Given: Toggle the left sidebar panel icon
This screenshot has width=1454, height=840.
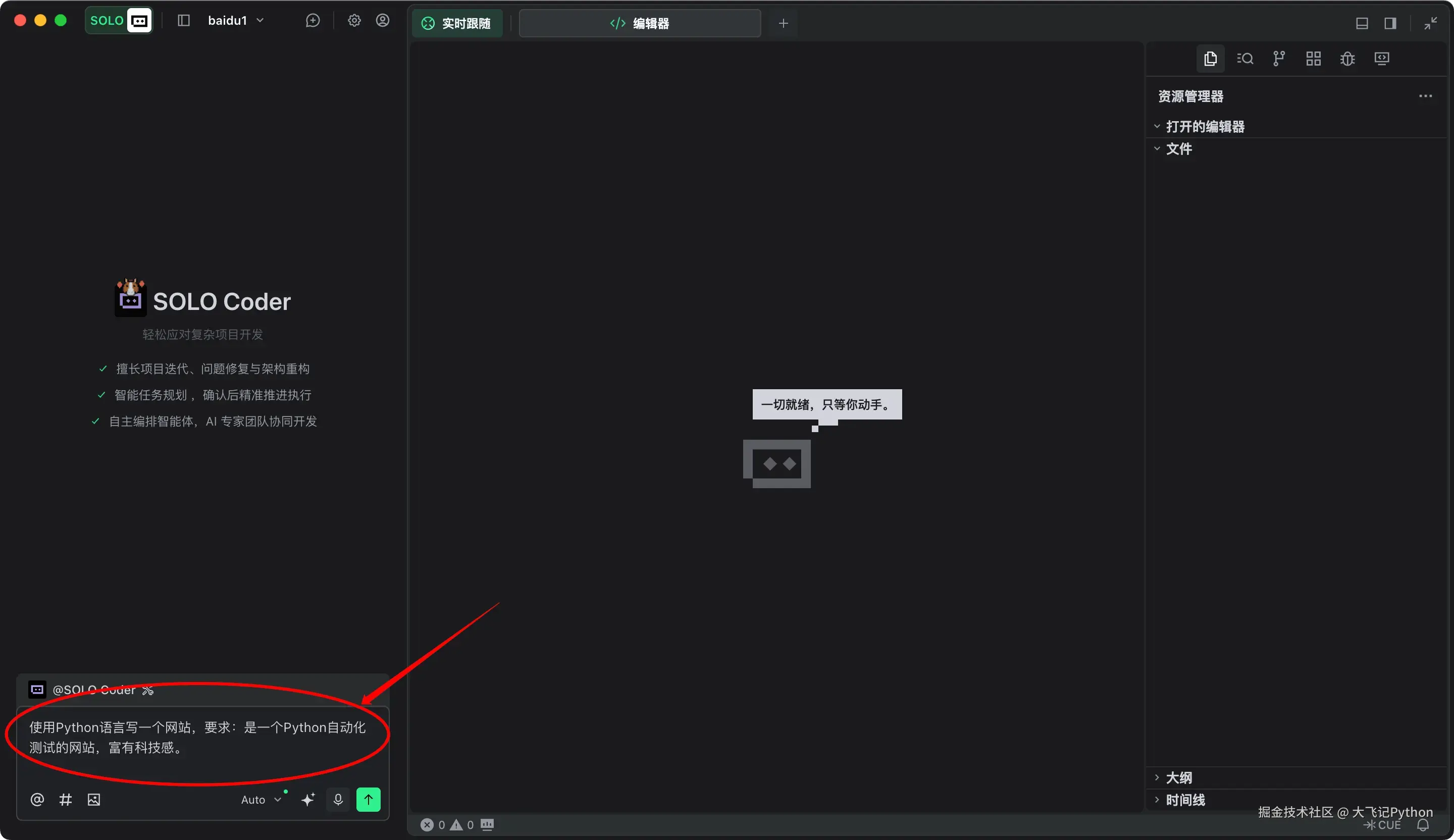Looking at the screenshot, I should tap(183, 21).
